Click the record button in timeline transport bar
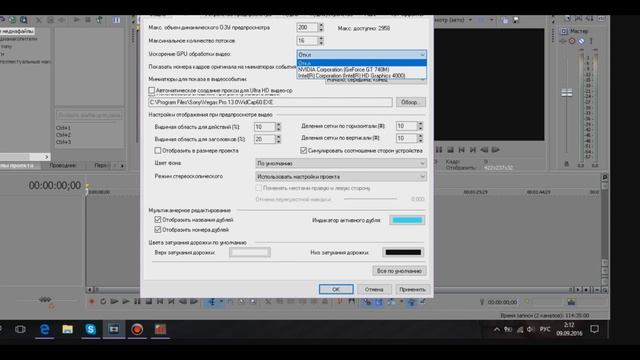 (x=91, y=302)
